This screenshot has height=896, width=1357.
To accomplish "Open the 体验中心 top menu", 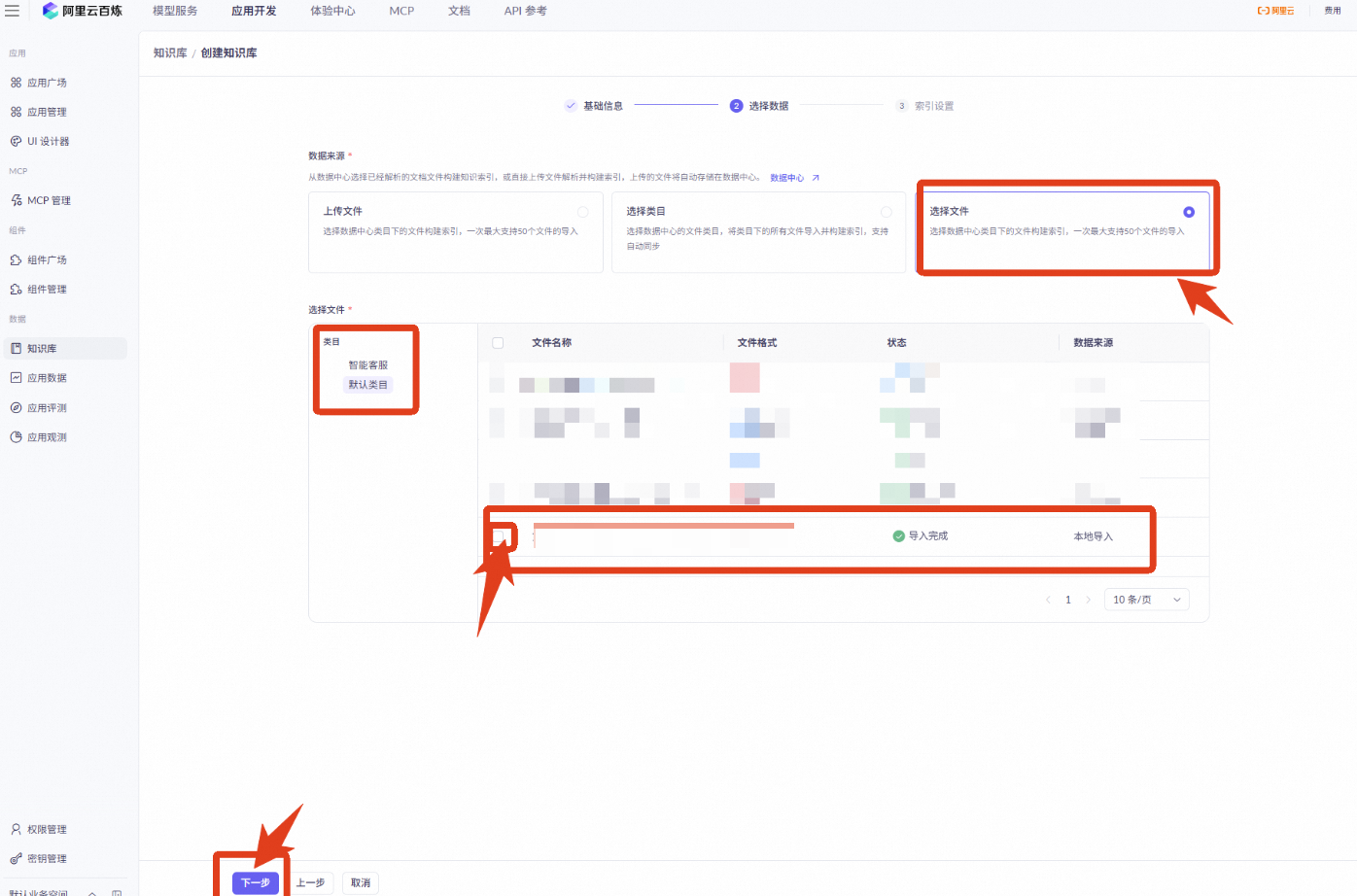I will [332, 11].
